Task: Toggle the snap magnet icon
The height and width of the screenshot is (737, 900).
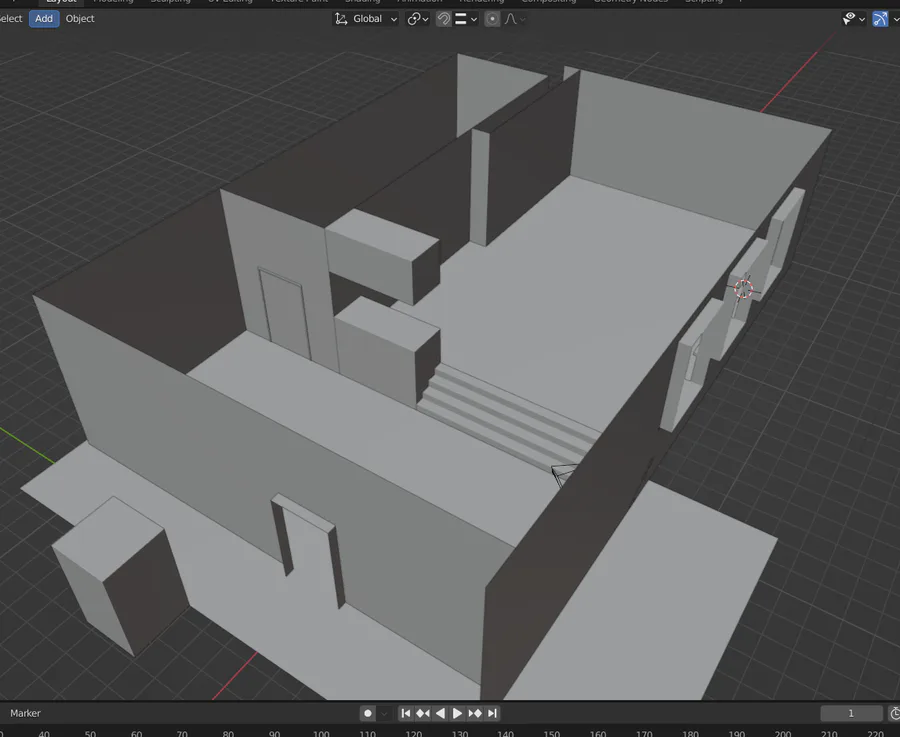Action: pyautogui.click(x=443, y=19)
